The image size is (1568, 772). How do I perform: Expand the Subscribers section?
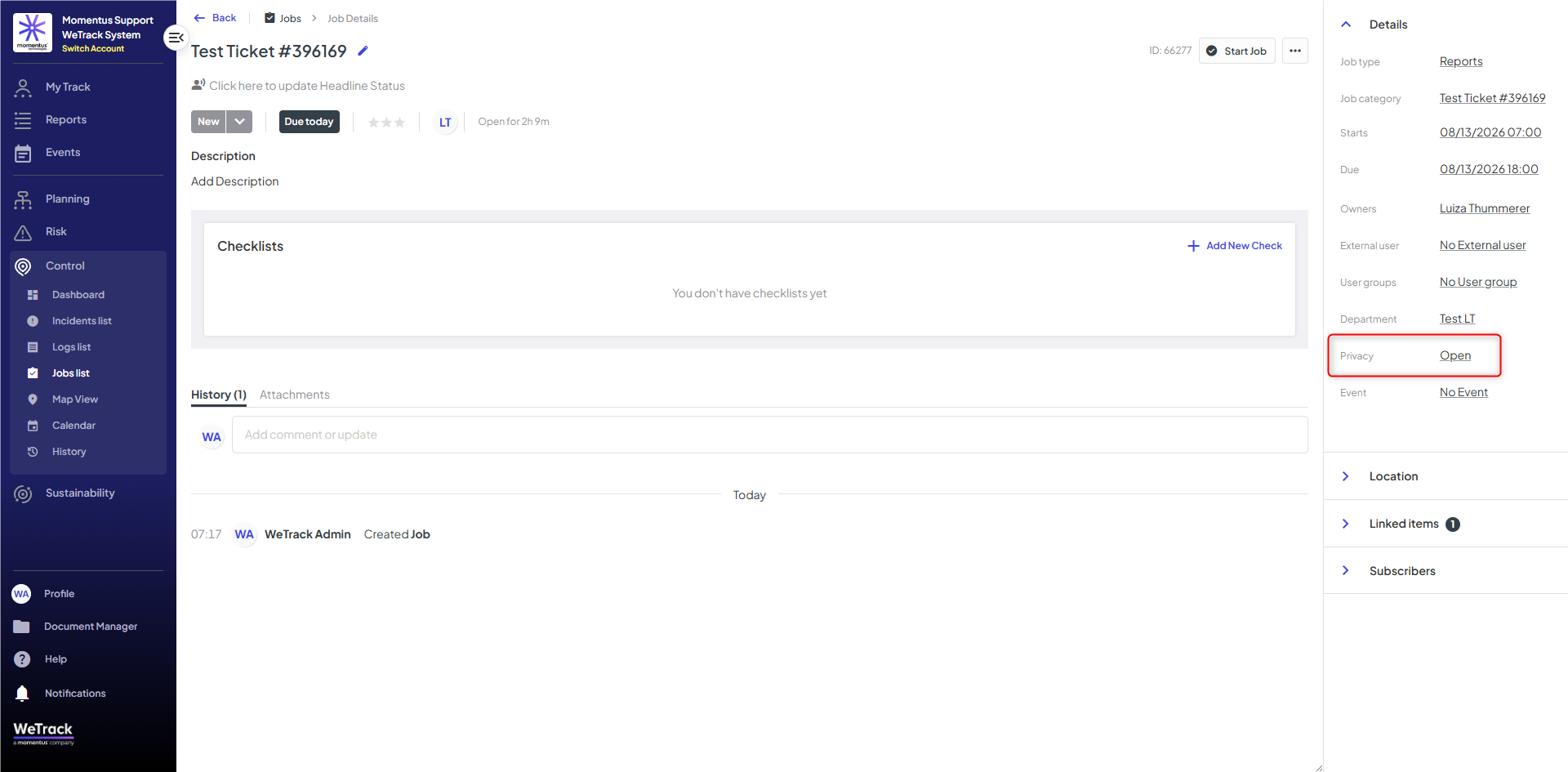(1445, 571)
